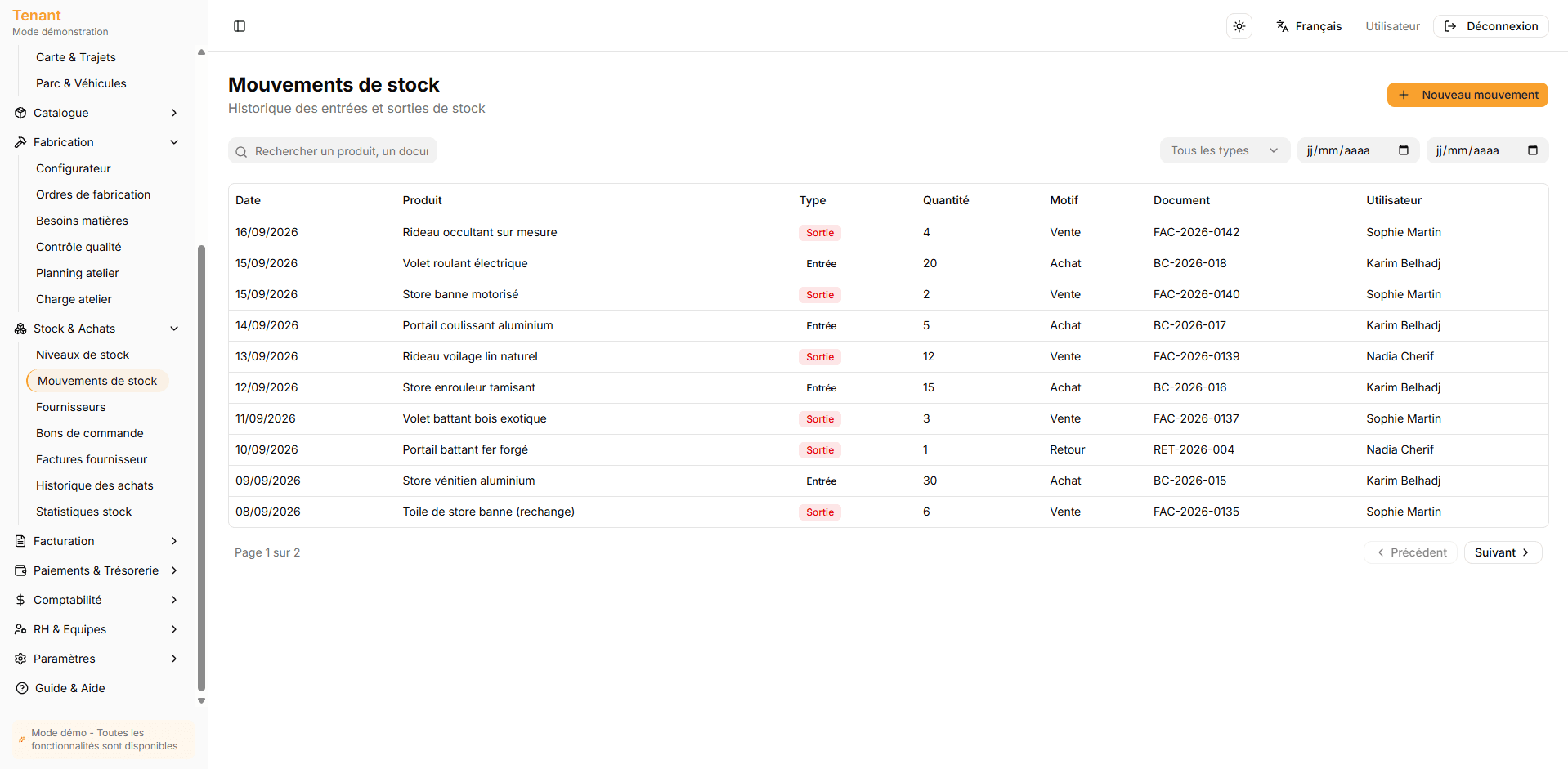Click the Stock & Achats icon
1568x769 pixels.
coord(20,329)
